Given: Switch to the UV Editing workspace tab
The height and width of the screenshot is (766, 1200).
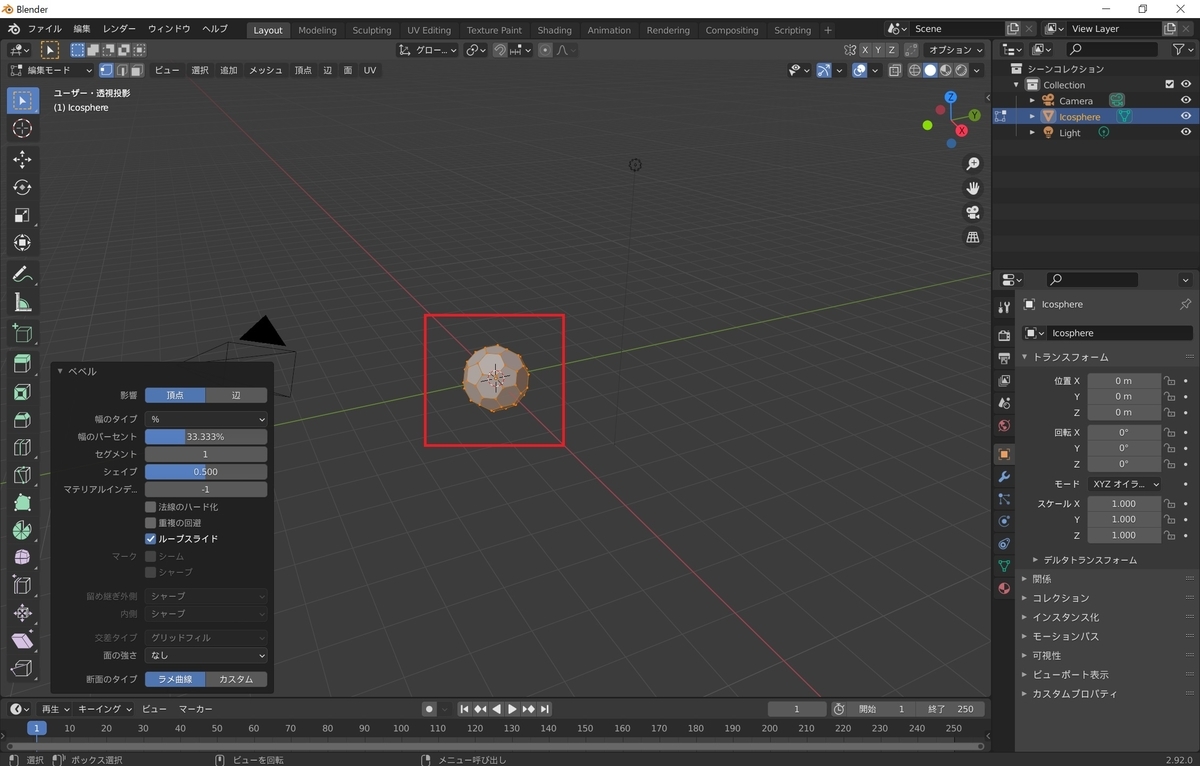Looking at the screenshot, I should (x=429, y=30).
